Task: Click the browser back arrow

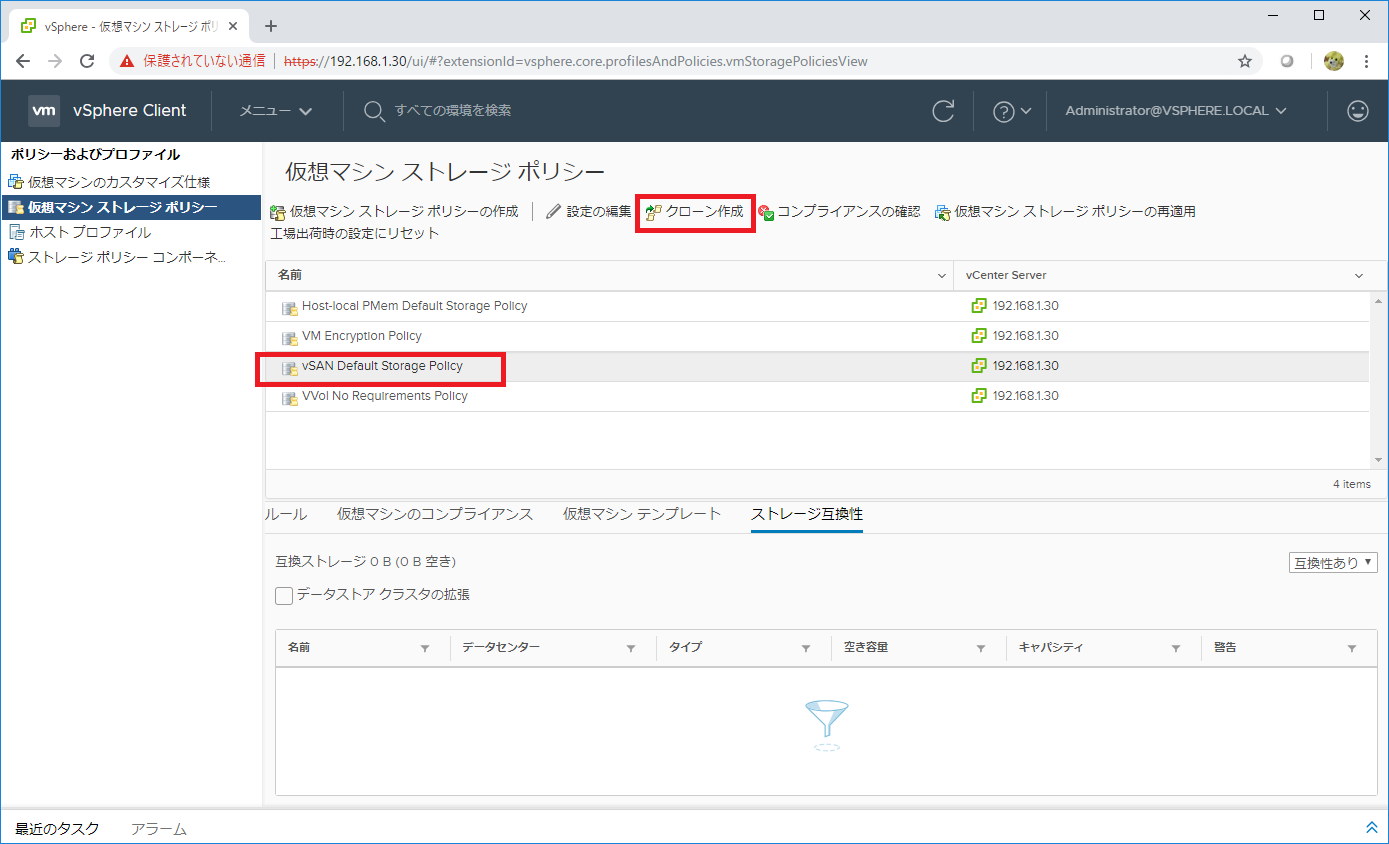Action: [x=23, y=61]
